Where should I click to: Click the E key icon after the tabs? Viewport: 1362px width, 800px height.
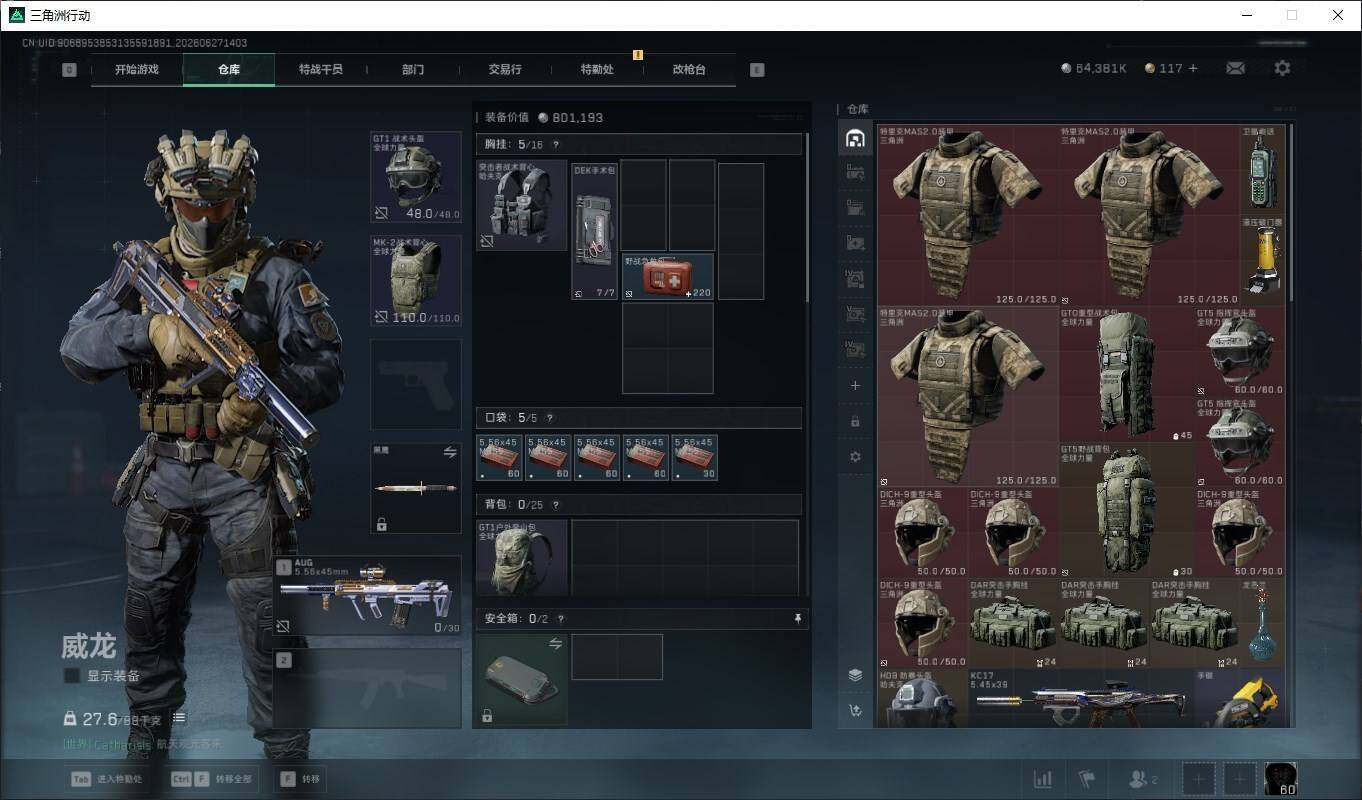point(757,70)
